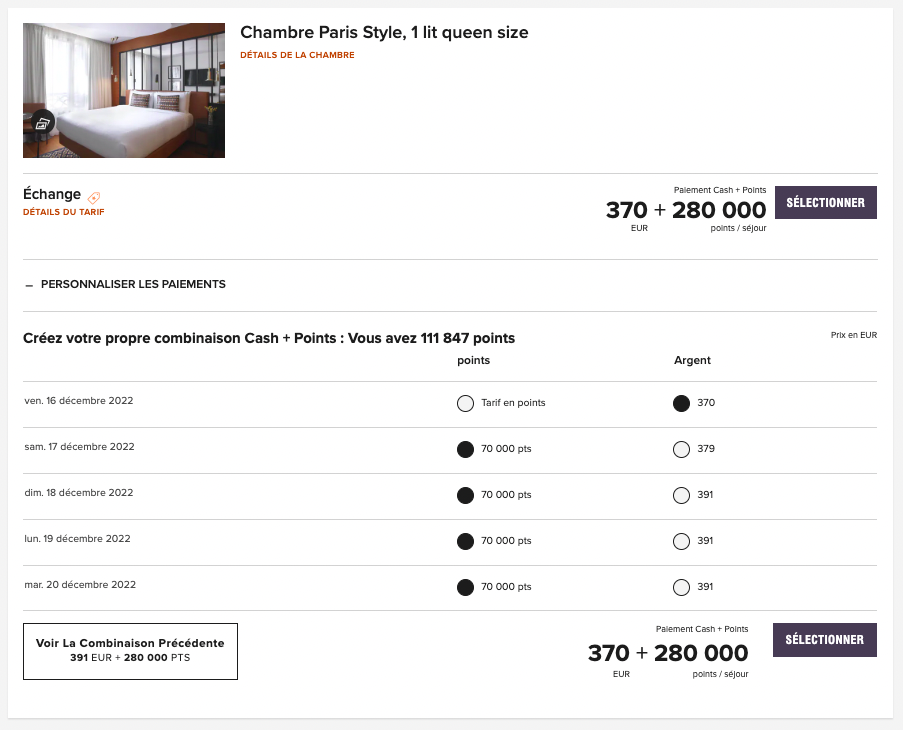Open Voir La Combinaison Précédente
903x730 pixels.
coord(129,651)
